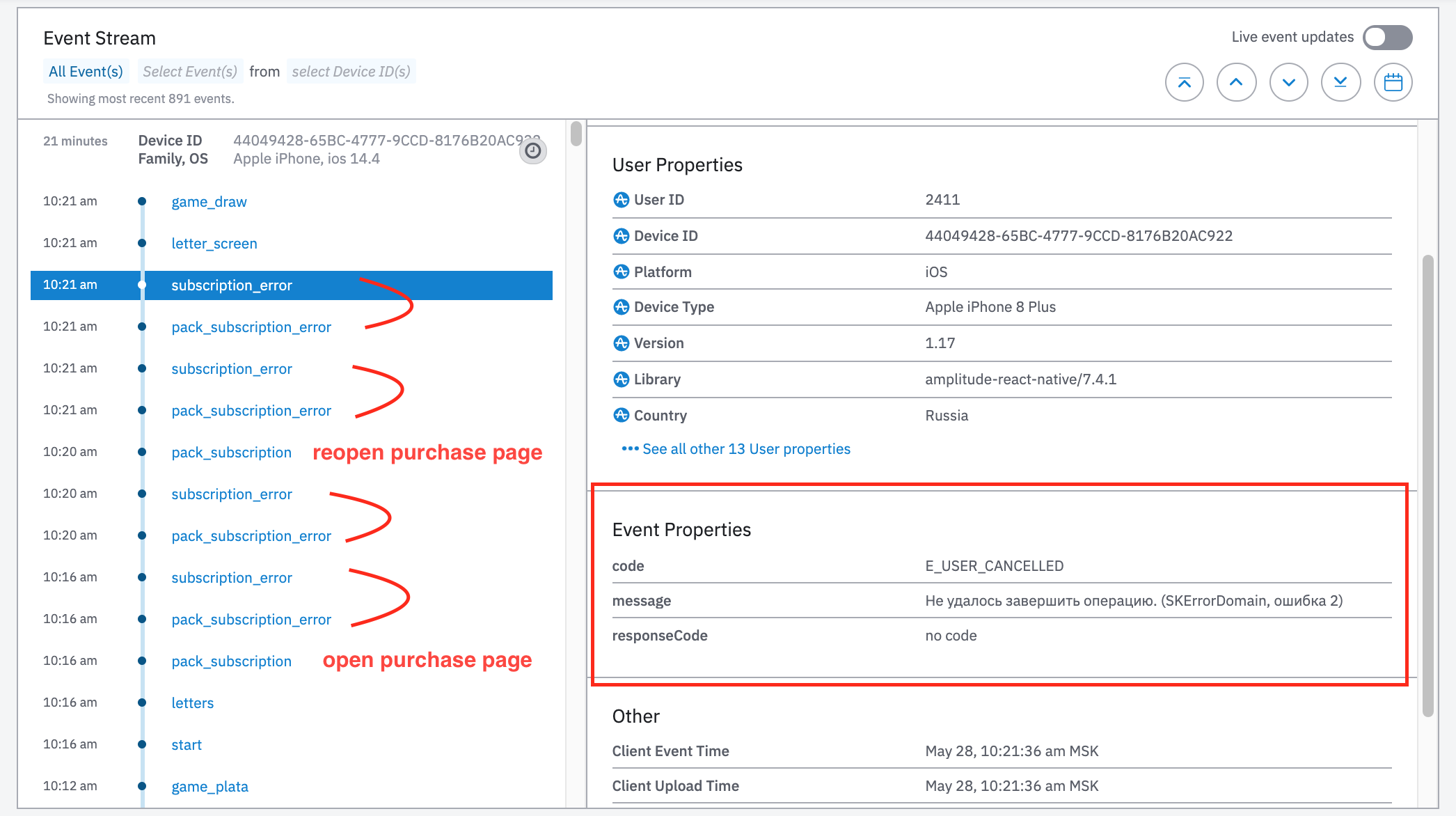
Task: Open the pack_subscription event at 10:16 am
Action: [x=231, y=660]
